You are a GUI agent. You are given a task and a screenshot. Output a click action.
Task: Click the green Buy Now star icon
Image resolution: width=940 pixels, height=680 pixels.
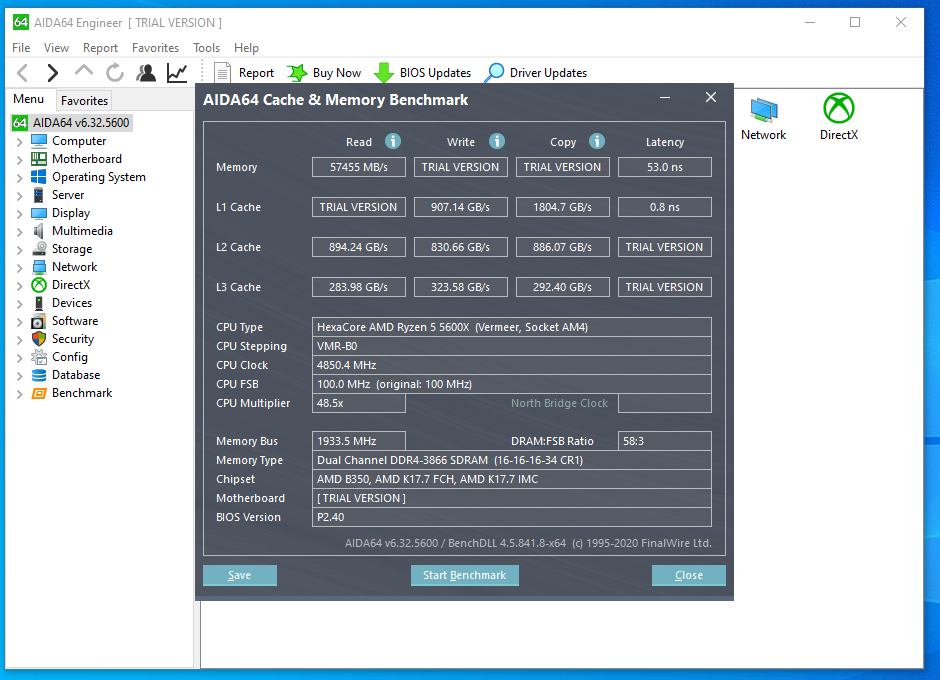click(x=297, y=73)
